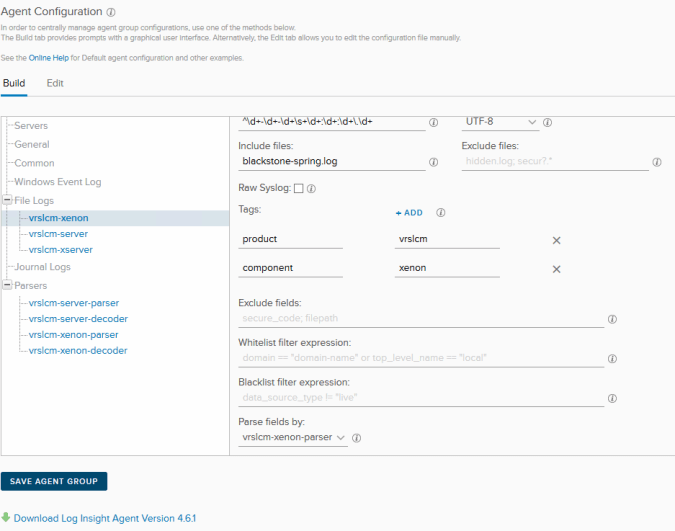The image size is (675, 531).
Task: Click the green download arrow icon
Action: pos(6,517)
